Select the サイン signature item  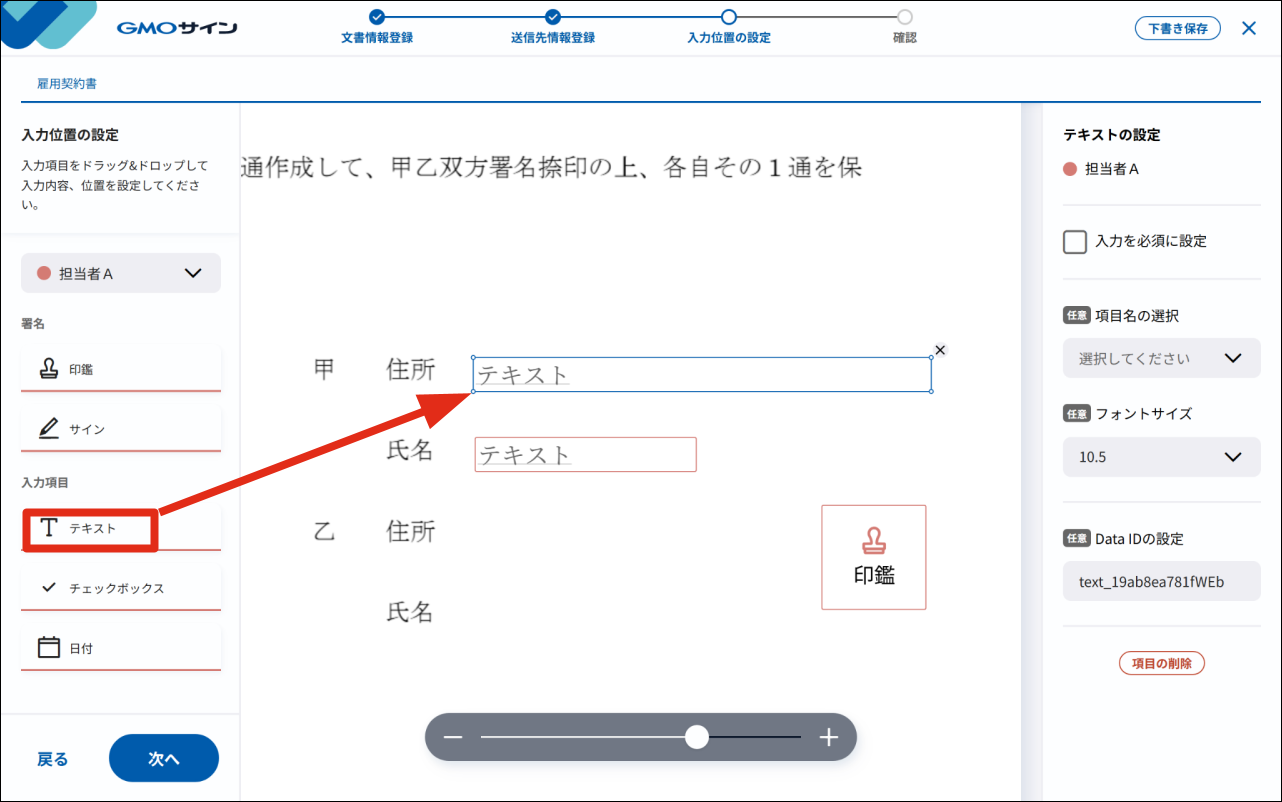click(120, 429)
